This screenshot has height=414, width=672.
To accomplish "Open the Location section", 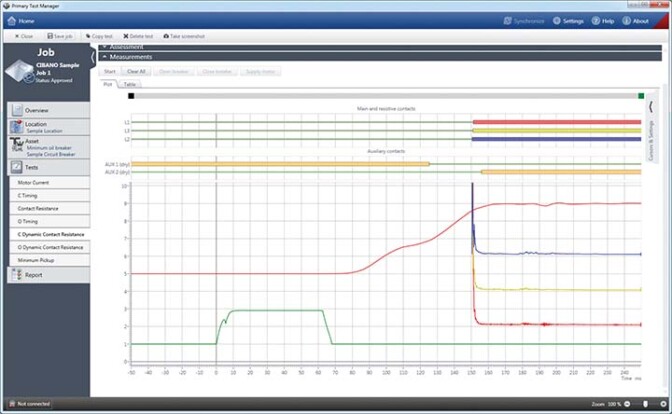I will (49, 127).
